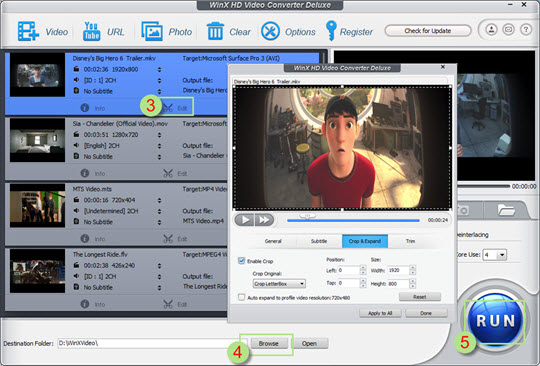The image size is (540, 366).
Task: Open the Crop LetterBox dropdown
Action: tap(279, 284)
